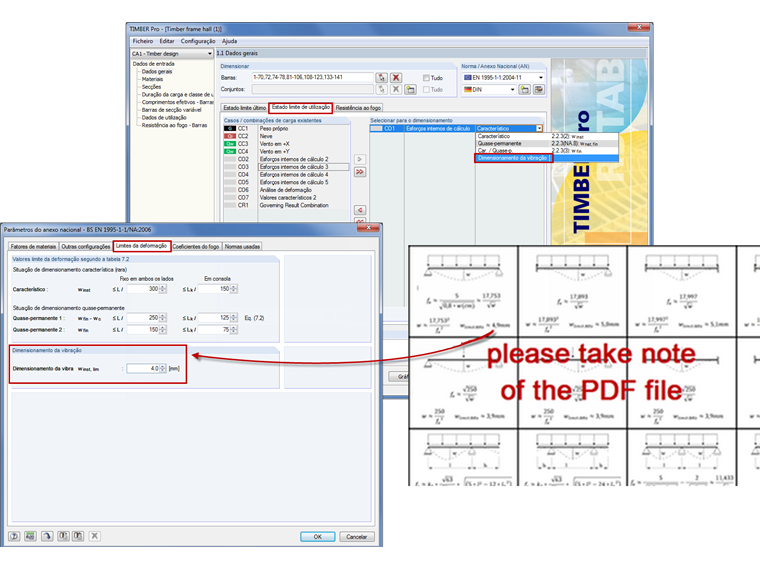Select Barras de secção variável tree item
The width and height of the screenshot is (760, 570).
(172, 110)
